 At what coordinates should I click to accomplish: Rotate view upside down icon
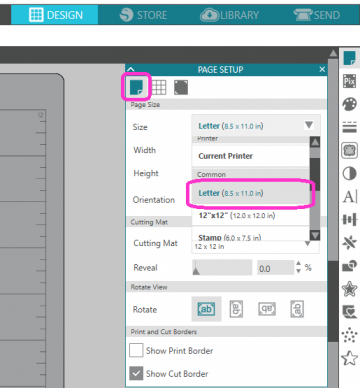(267, 309)
